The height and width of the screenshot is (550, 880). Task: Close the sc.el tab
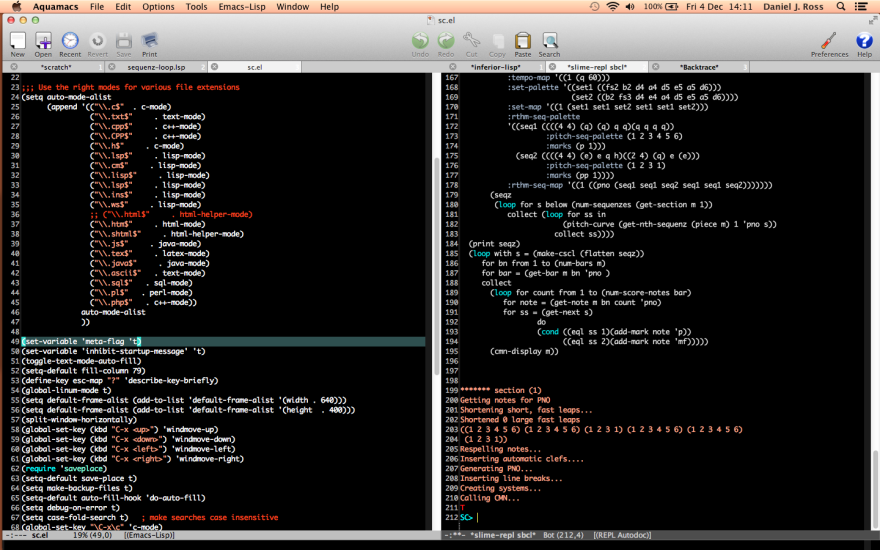click(214, 67)
